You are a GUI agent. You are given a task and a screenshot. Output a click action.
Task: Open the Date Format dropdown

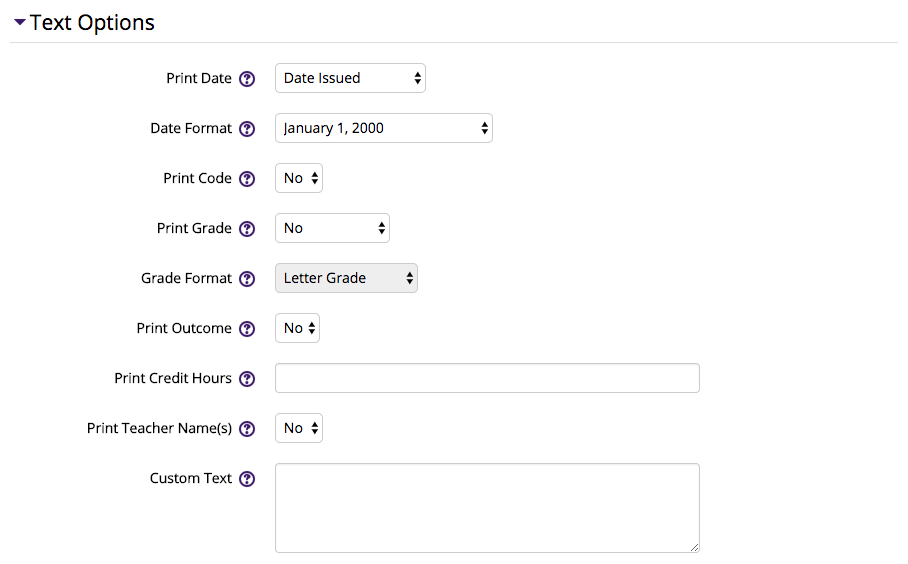(x=384, y=128)
